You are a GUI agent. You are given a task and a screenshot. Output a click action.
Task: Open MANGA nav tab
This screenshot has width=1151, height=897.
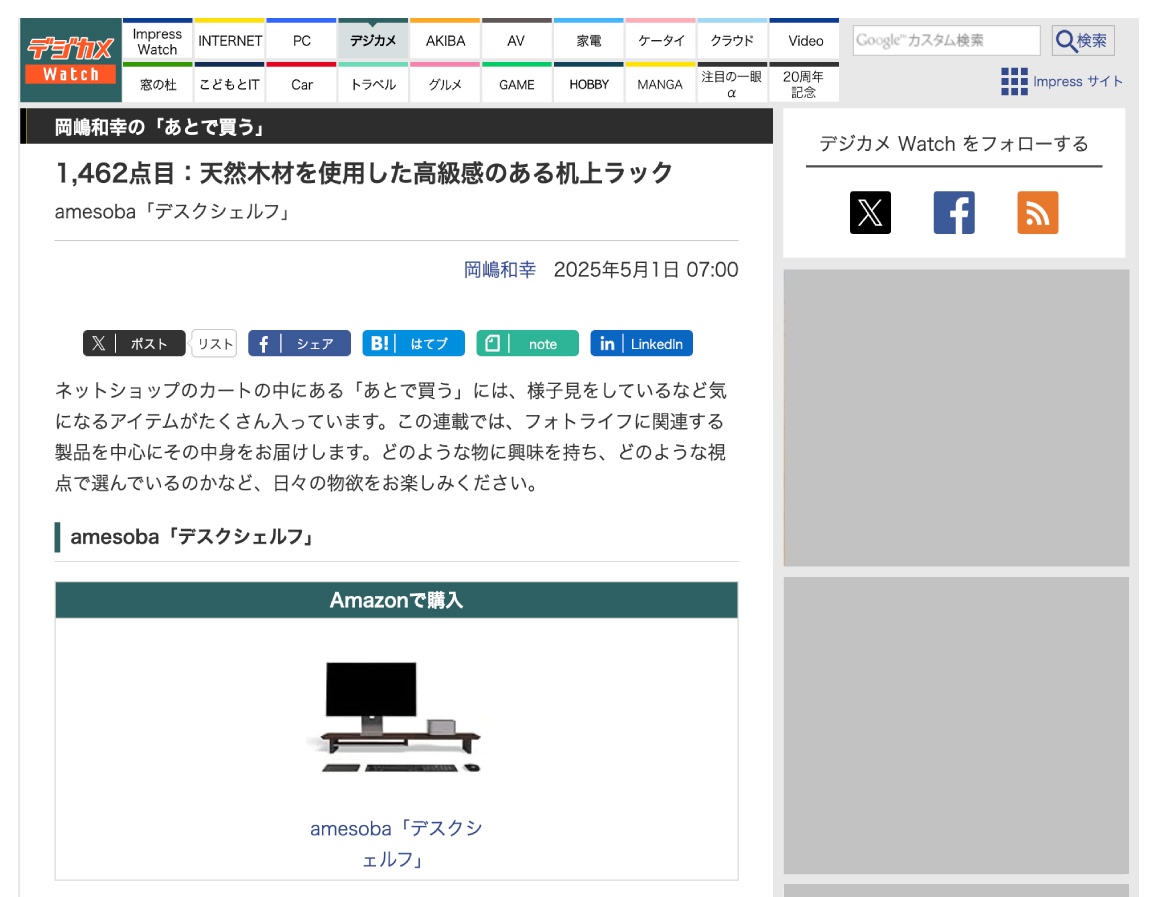click(661, 84)
